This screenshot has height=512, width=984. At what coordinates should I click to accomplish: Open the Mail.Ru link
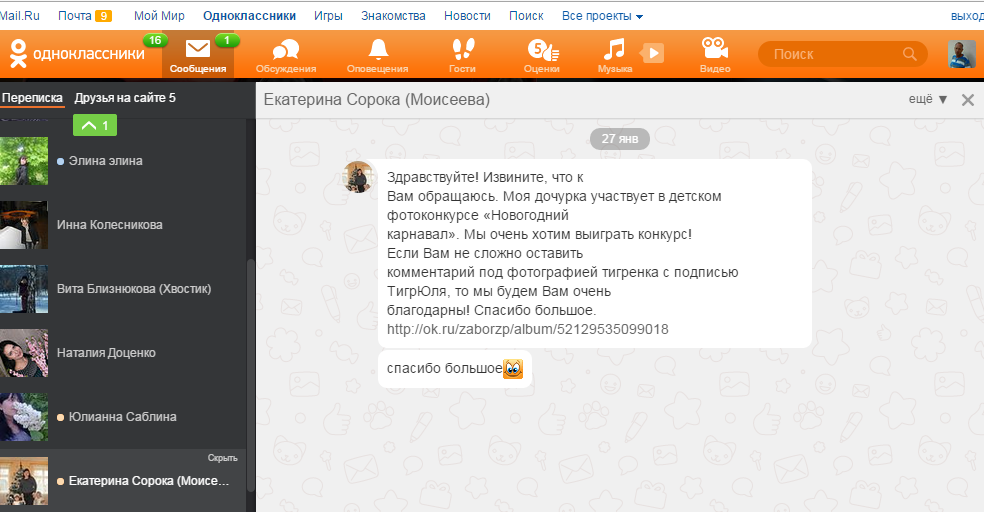pos(19,16)
